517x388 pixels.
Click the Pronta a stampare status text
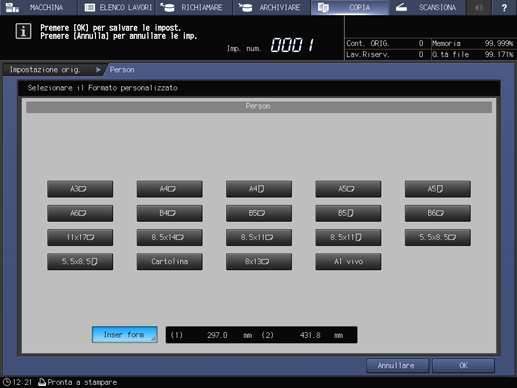click(x=82, y=382)
